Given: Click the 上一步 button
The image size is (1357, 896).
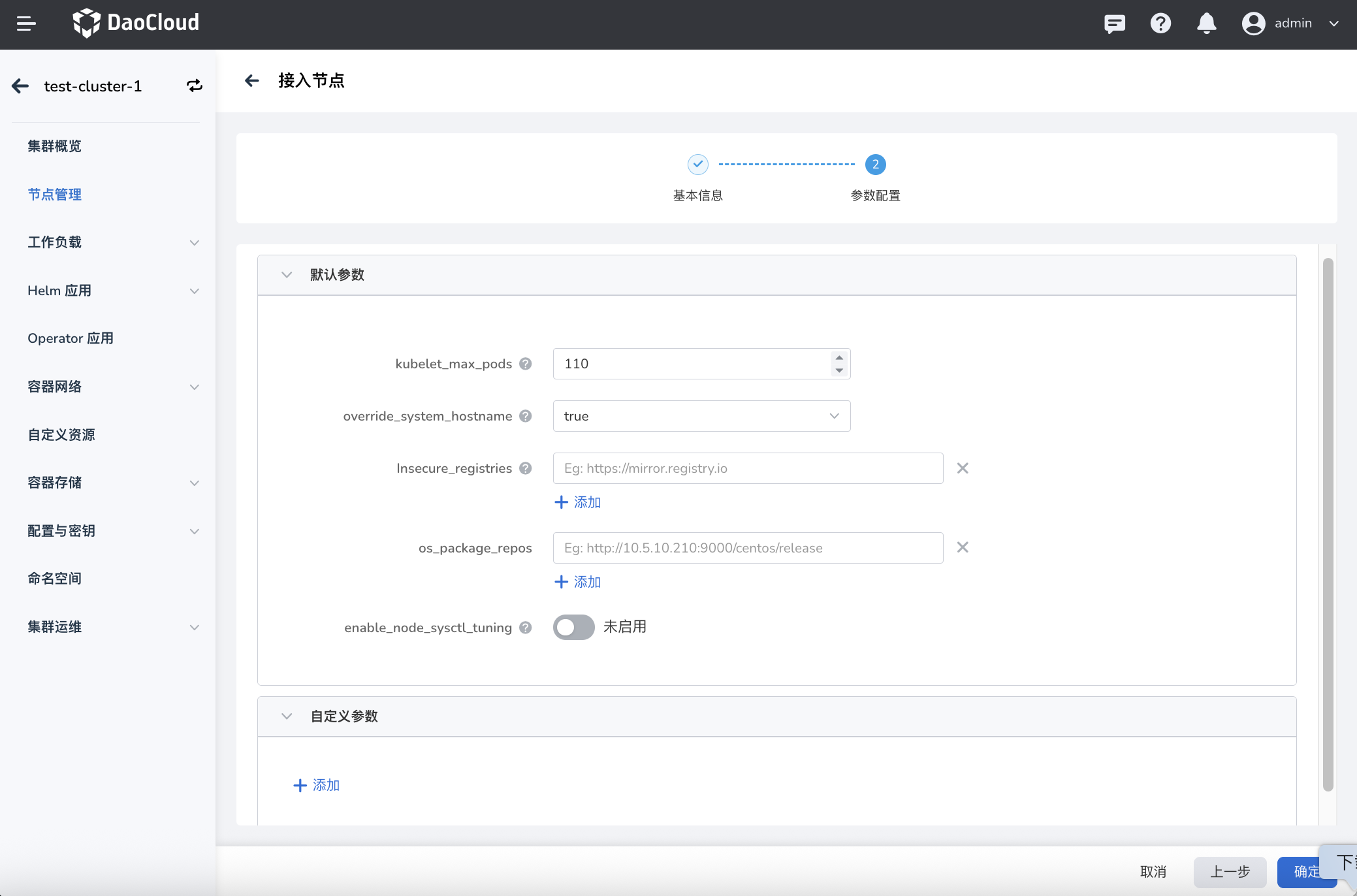Looking at the screenshot, I should [x=1230, y=872].
